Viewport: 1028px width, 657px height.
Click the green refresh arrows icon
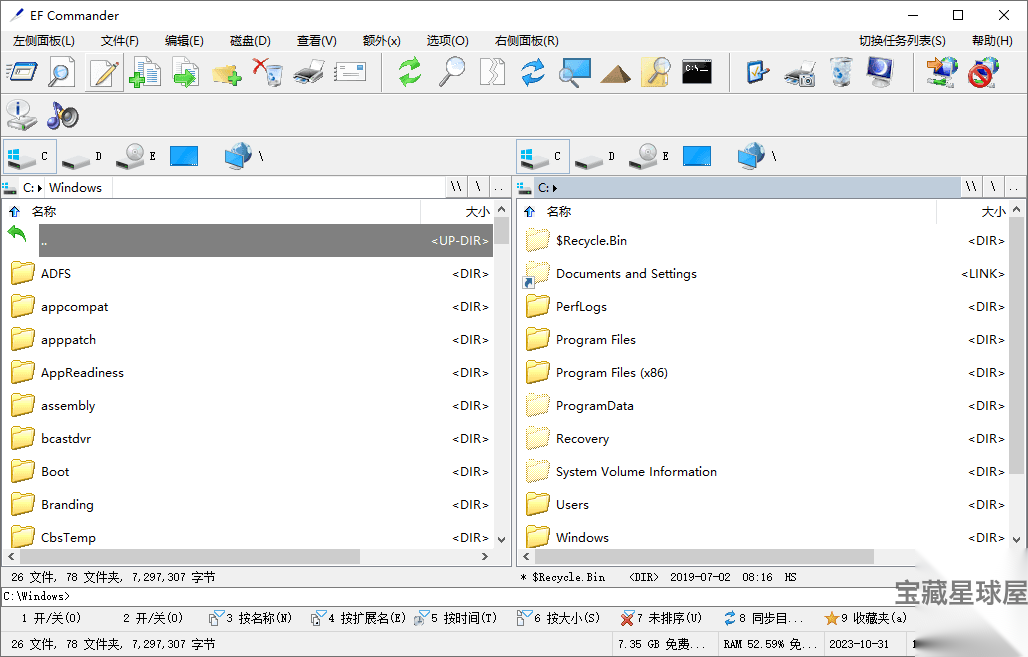(410, 72)
